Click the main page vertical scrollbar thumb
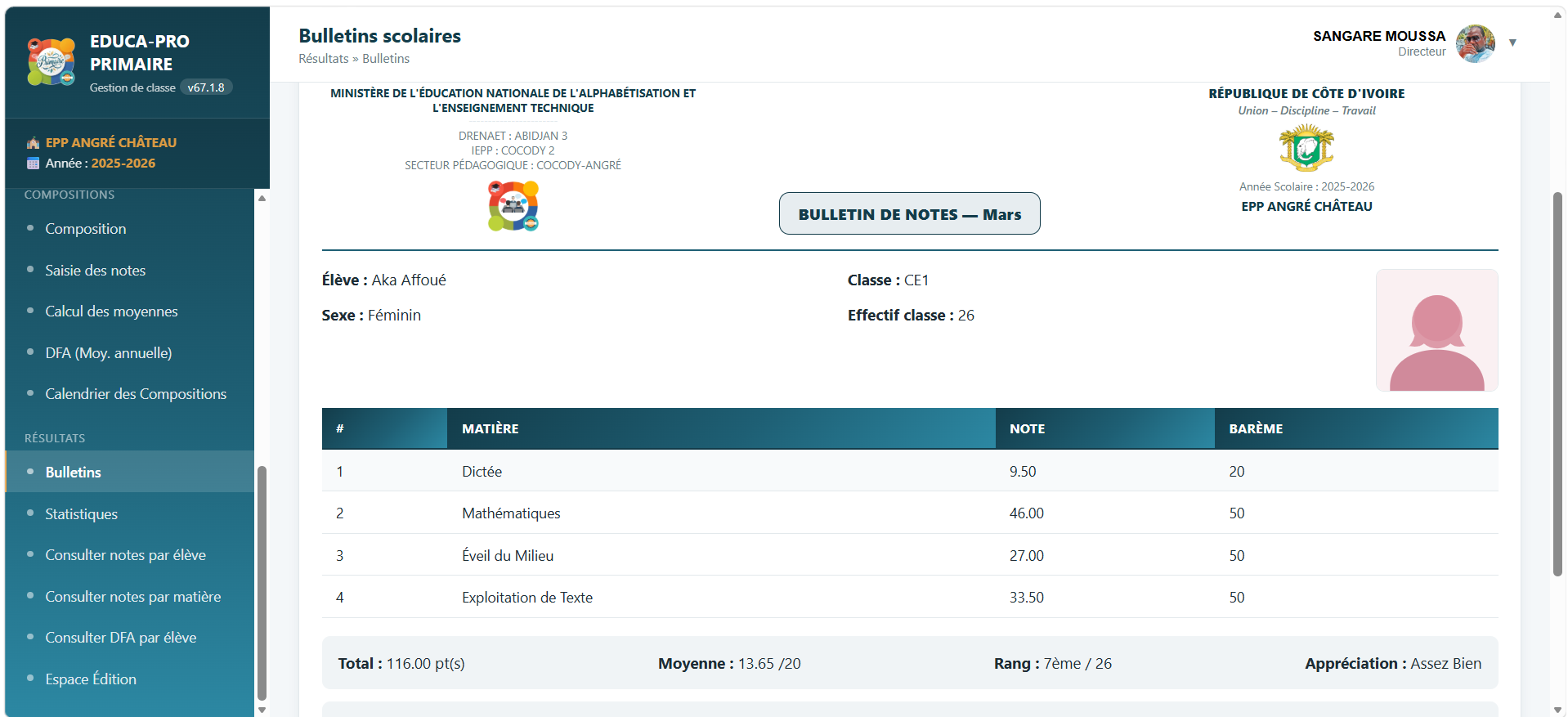 click(1557, 384)
